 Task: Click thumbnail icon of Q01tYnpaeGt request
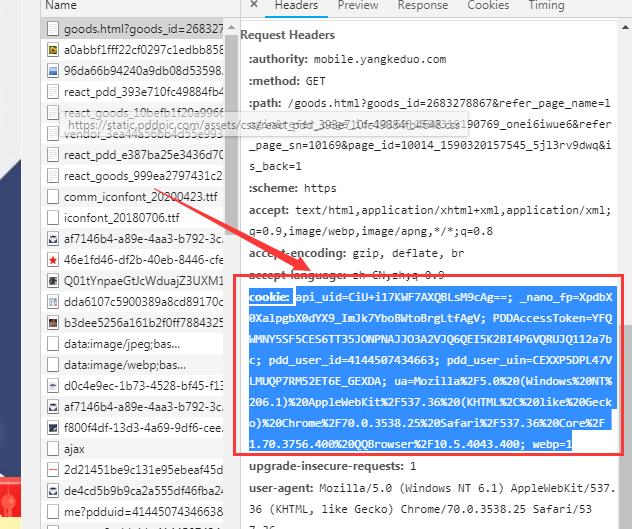click(53, 281)
